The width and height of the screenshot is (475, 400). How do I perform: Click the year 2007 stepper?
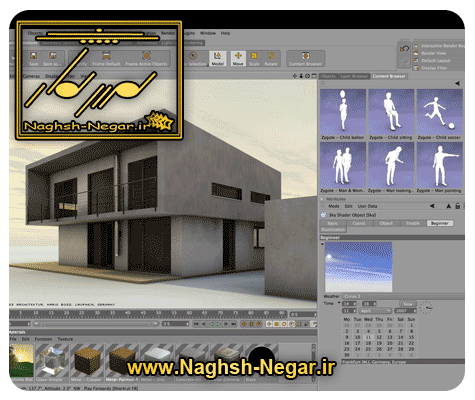tap(415, 311)
